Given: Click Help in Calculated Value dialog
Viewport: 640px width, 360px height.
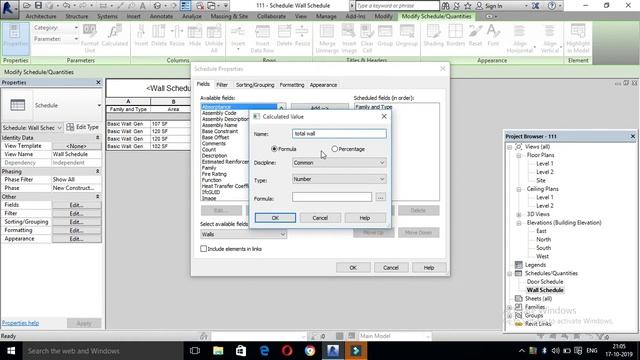Looking at the screenshot, I should coord(364,218).
